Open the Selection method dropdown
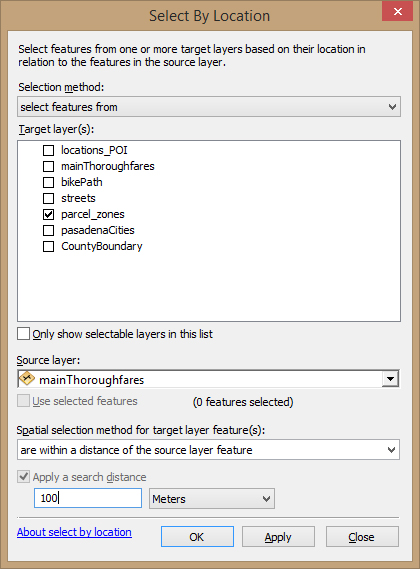Image resolution: width=420 pixels, height=569 pixels. point(209,107)
